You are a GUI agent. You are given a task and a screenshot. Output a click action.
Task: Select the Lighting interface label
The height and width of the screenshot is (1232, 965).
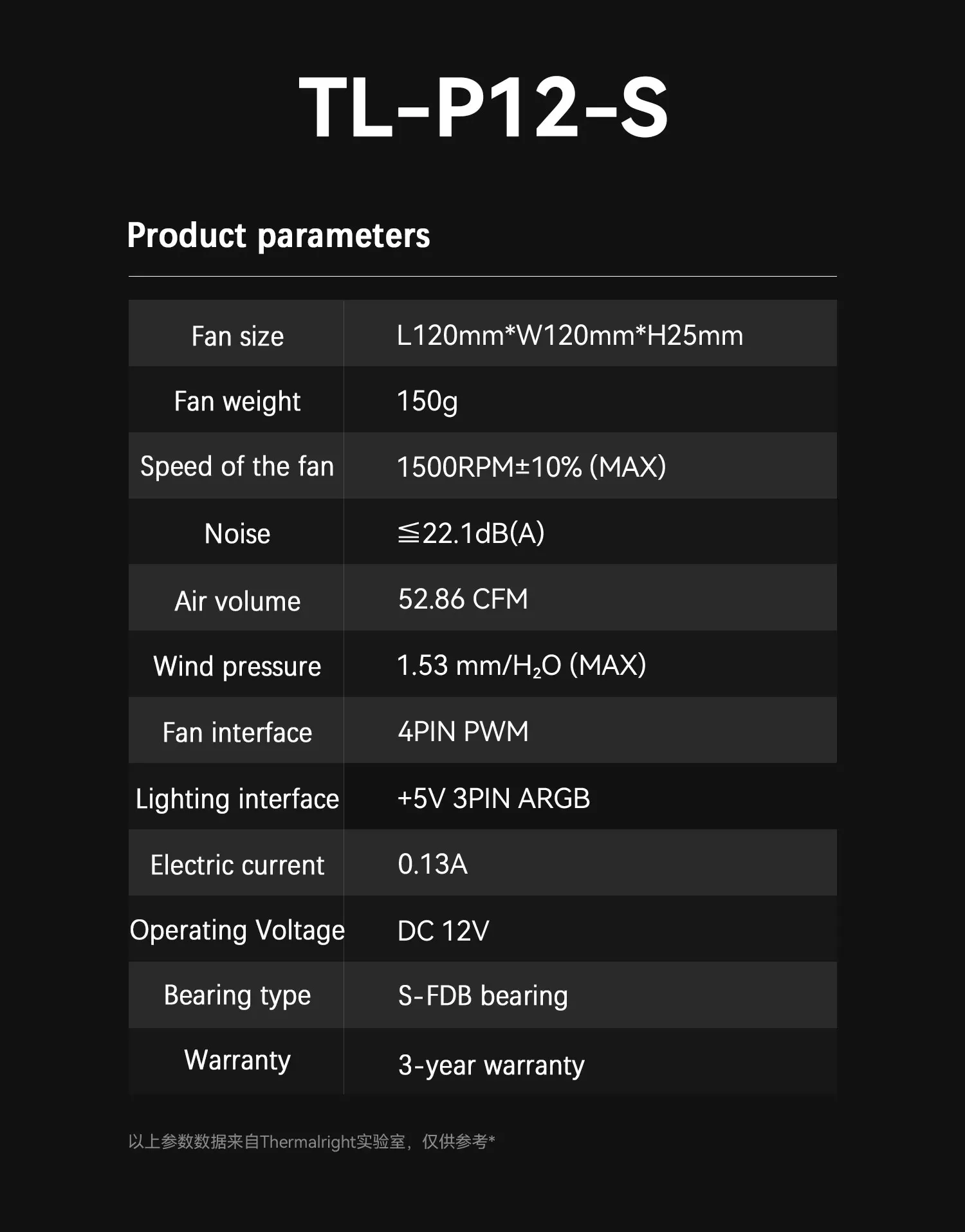(237, 799)
